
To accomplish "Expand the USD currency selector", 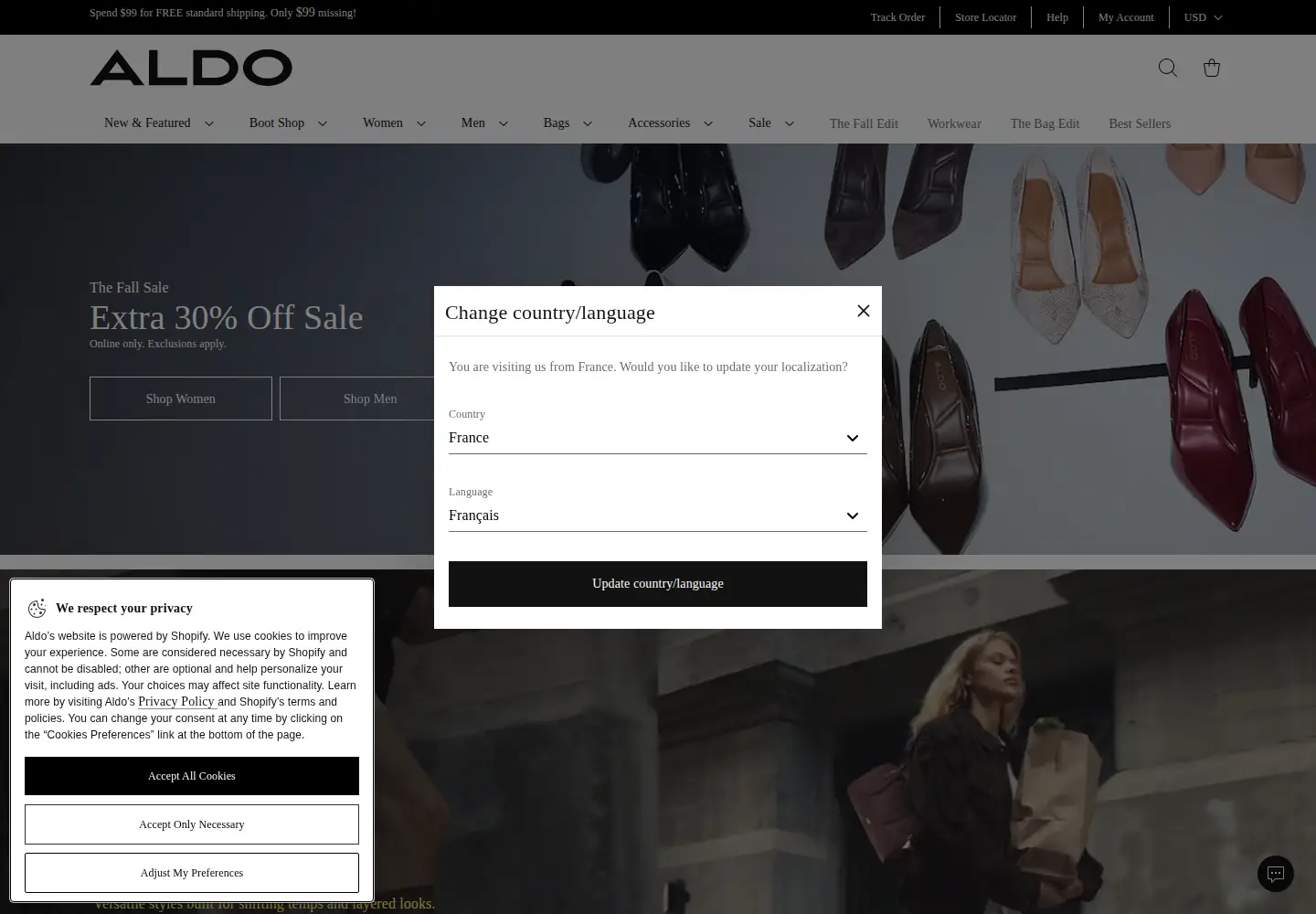I will [1203, 17].
